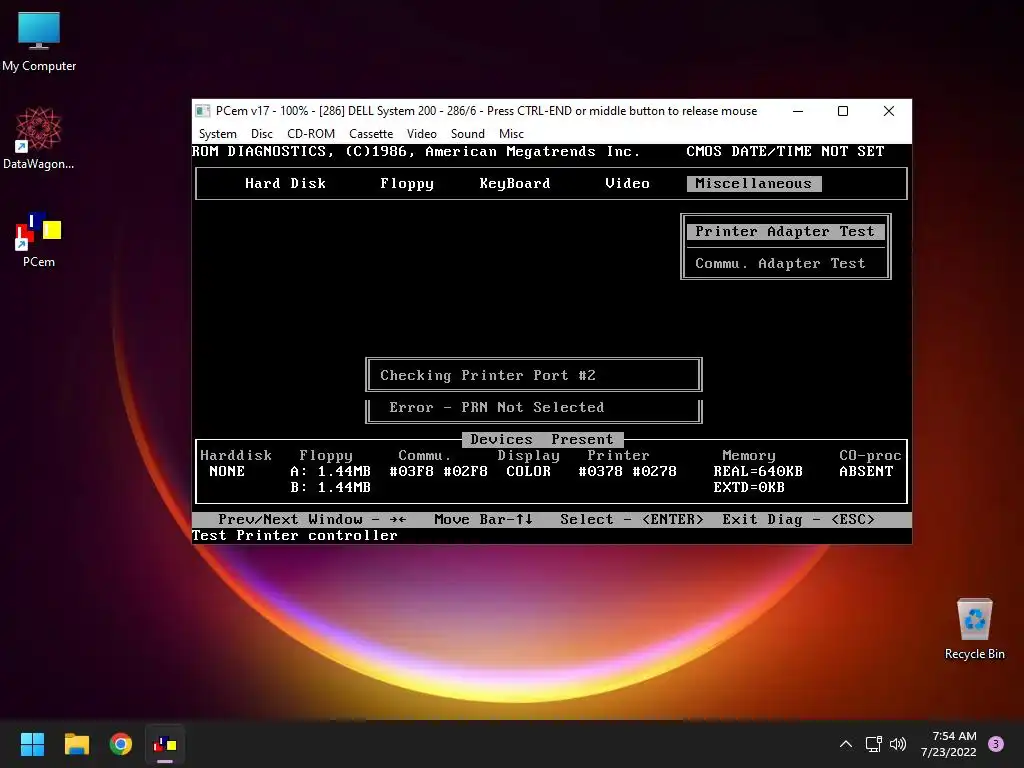
Task: Maximize the PCem window
Action: pyautogui.click(x=843, y=111)
